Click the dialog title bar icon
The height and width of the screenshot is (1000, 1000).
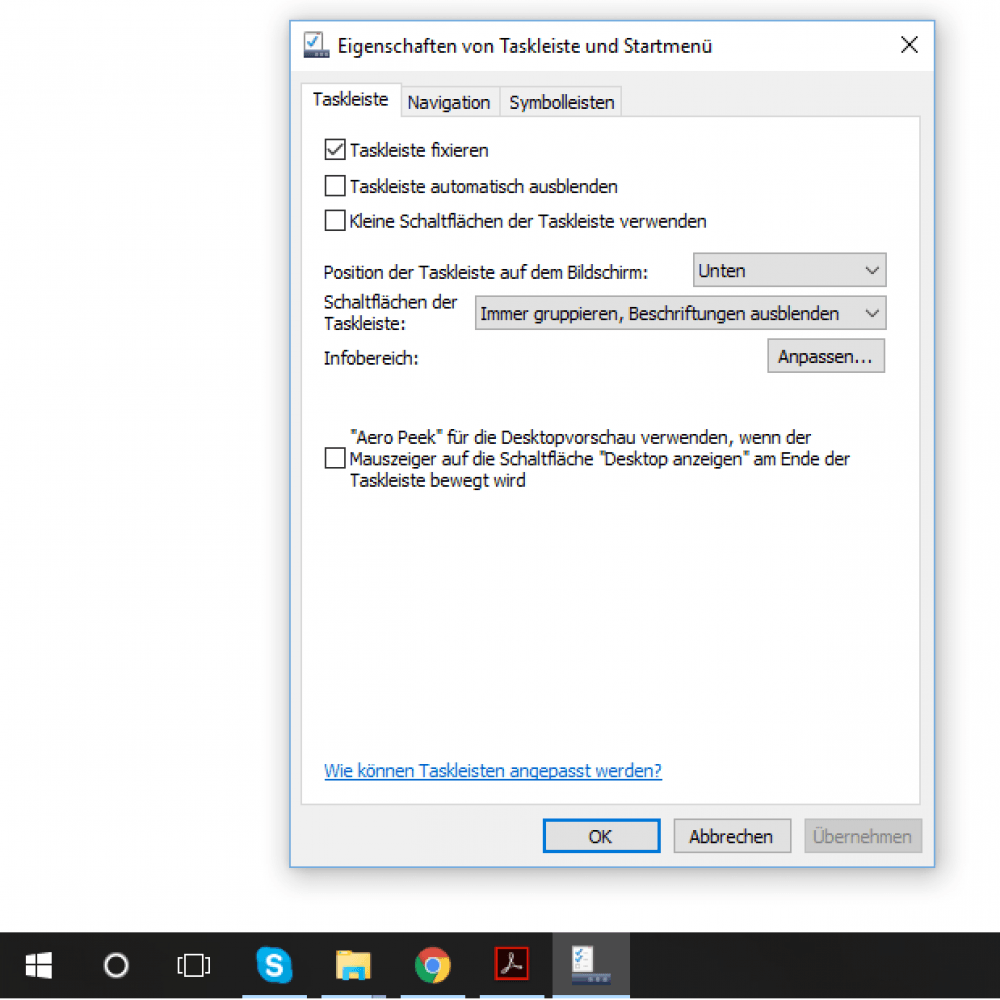click(x=316, y=45)
